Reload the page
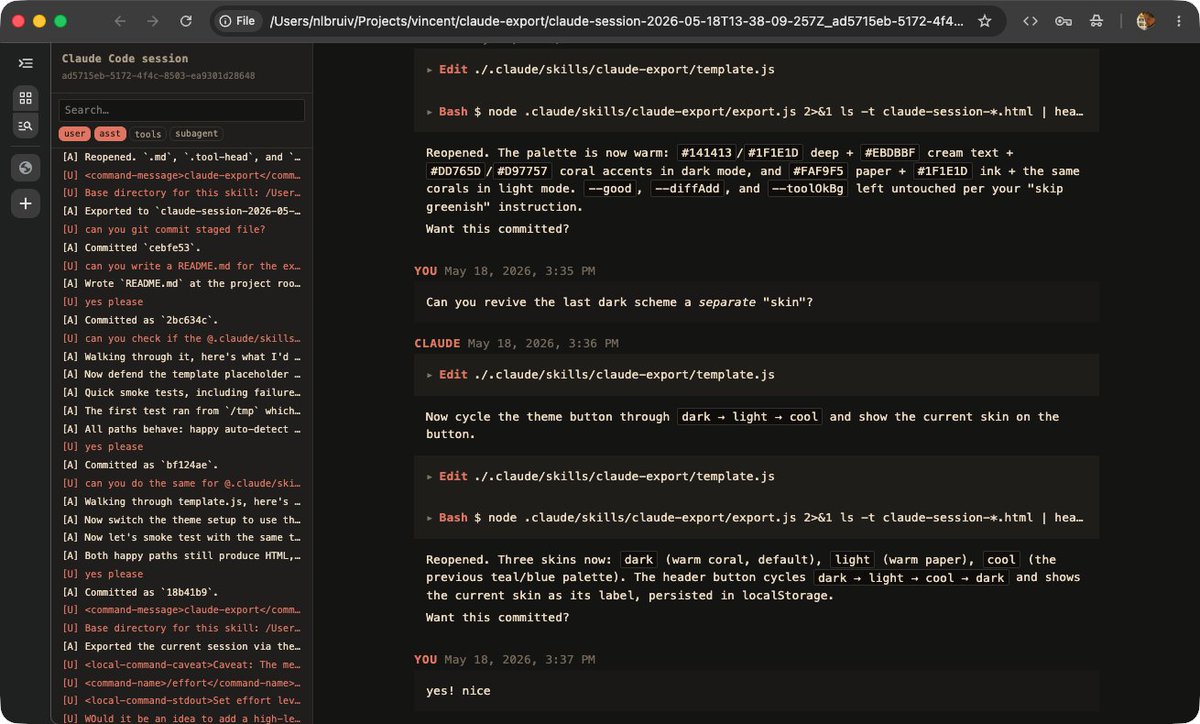The height and width of the screenshot is (724, 1200). tap(186, 21)
